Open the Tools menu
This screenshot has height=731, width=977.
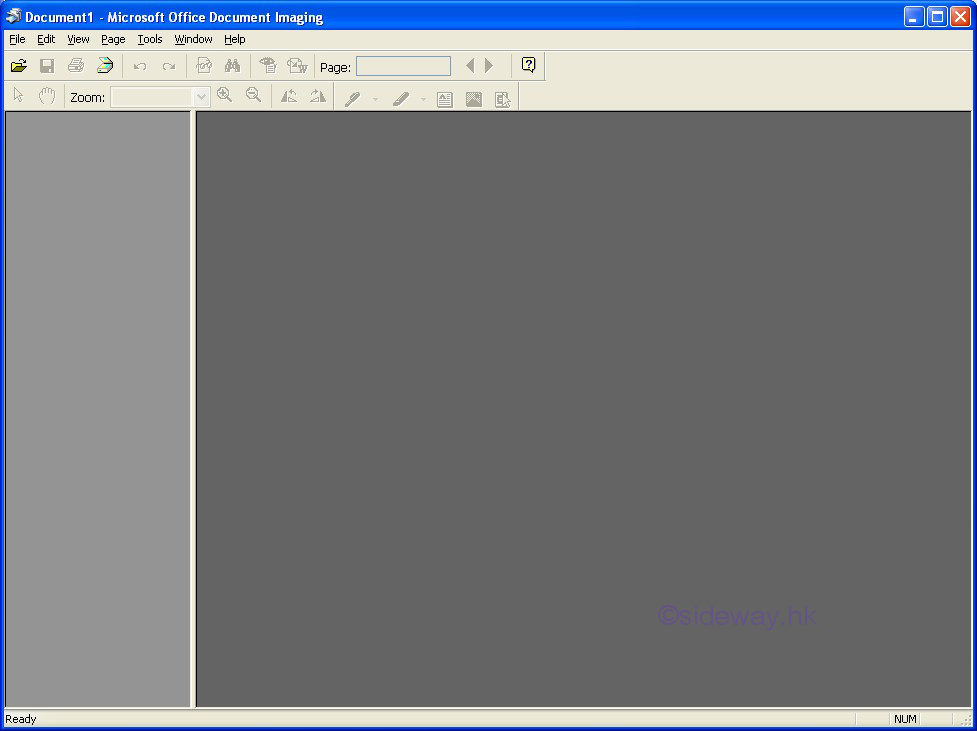[x=150, y=39]
